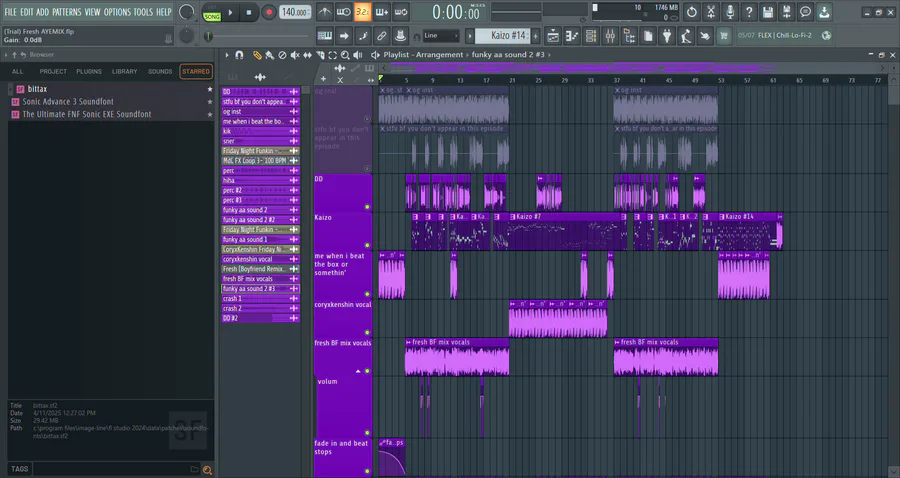Toggle multilink to controllers stamp icon

[400, 36]
